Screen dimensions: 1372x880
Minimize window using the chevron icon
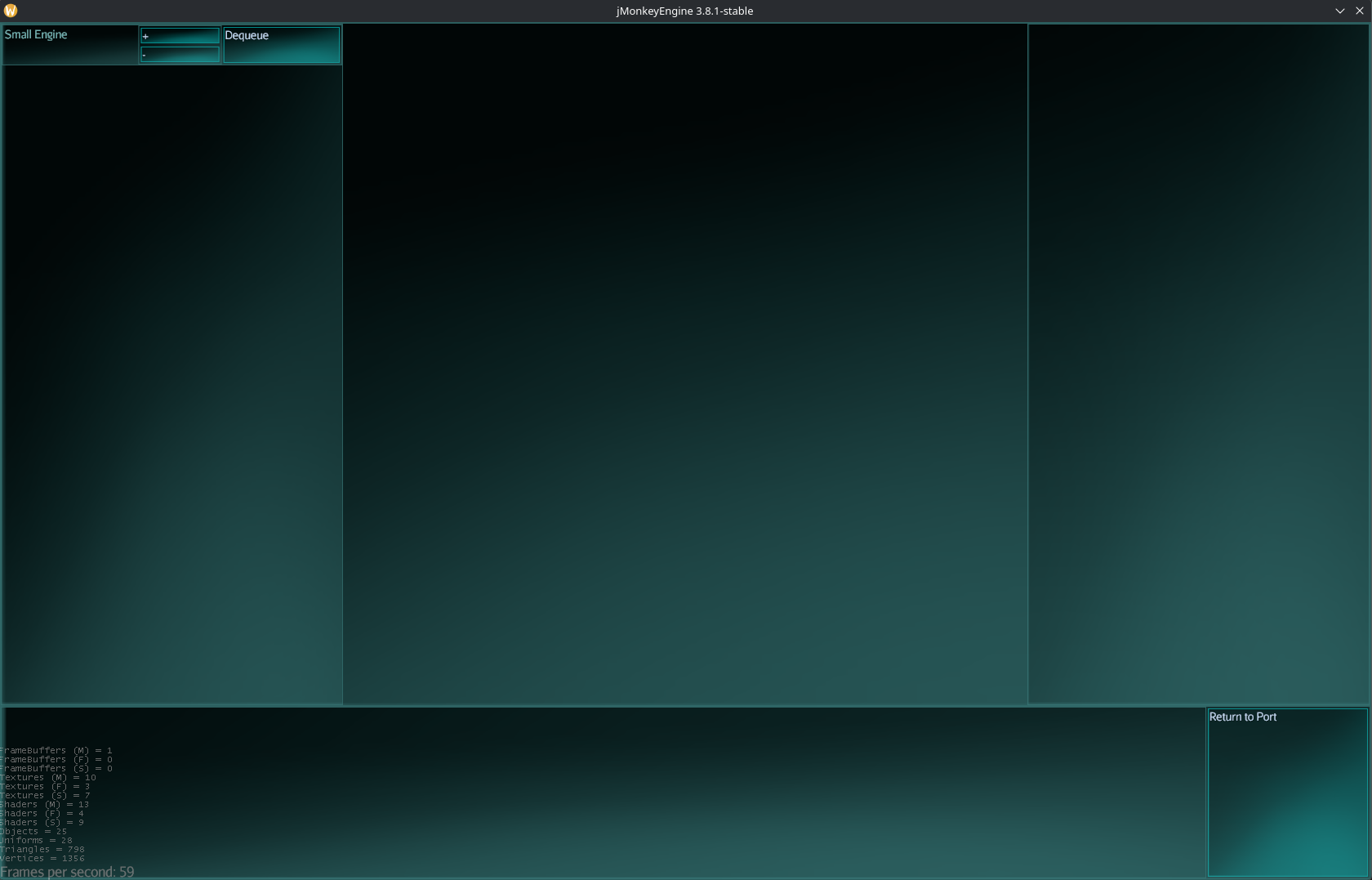click(x=1340, y=11)
